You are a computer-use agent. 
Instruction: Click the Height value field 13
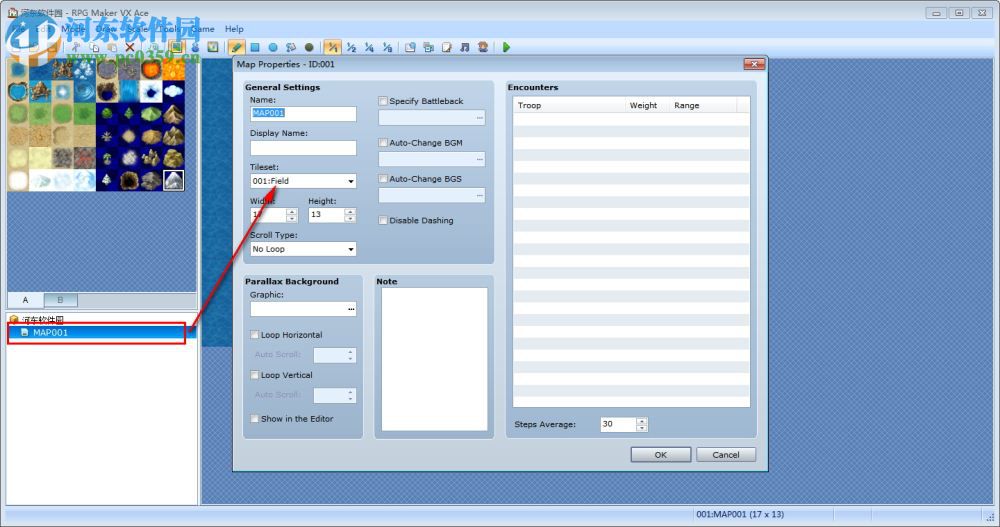327,215
